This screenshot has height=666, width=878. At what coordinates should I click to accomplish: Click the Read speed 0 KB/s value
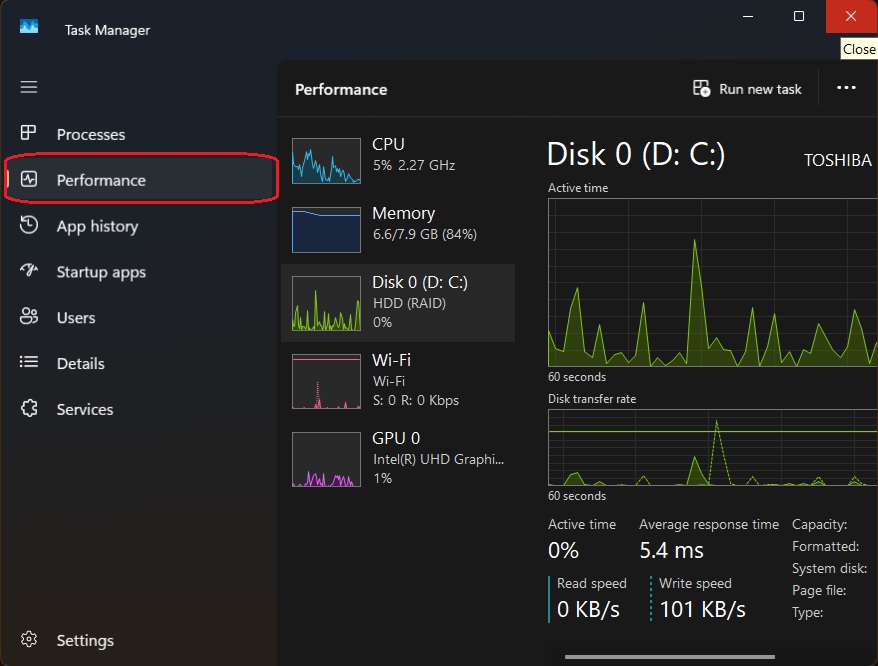(588, 609)
